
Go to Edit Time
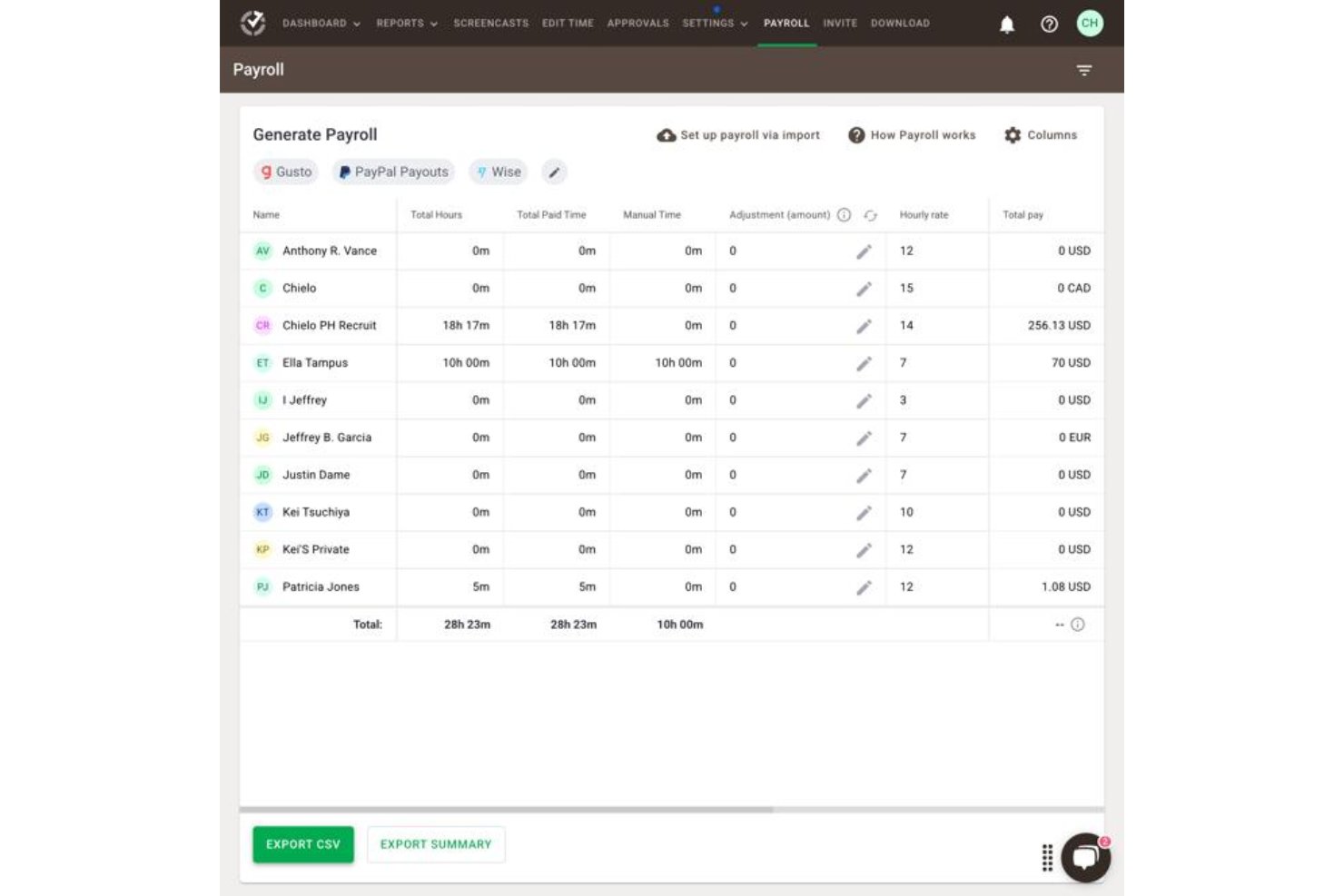[x=568, y=24]
